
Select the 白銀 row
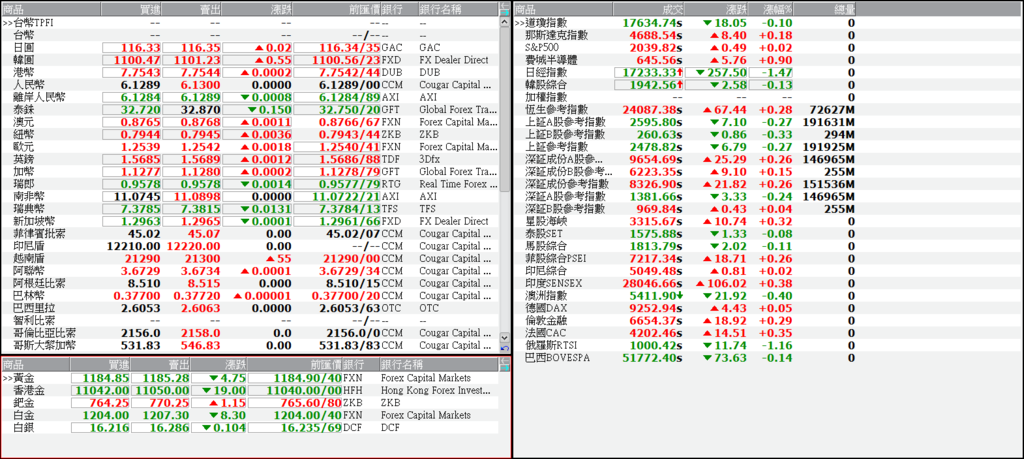pyautogui.click(x=250, y=427)
